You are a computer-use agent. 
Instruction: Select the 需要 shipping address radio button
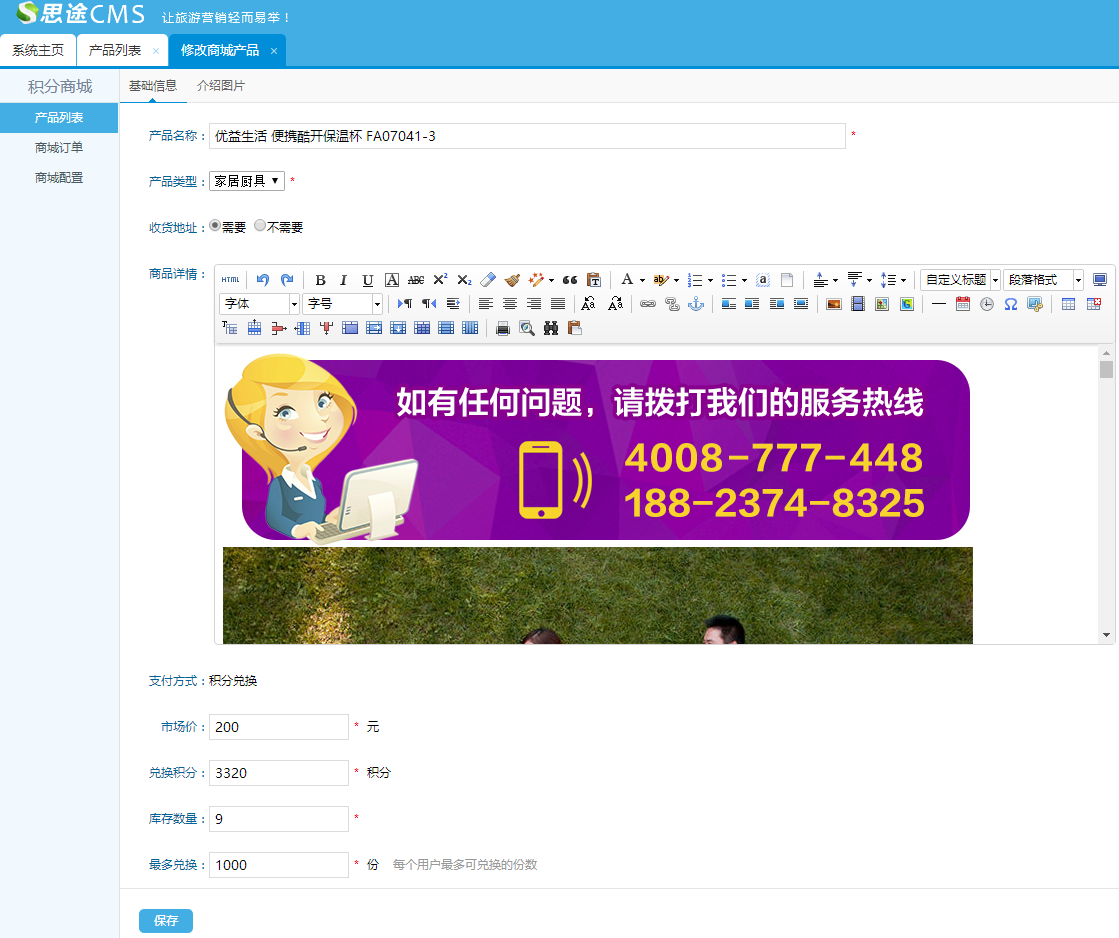215,226
